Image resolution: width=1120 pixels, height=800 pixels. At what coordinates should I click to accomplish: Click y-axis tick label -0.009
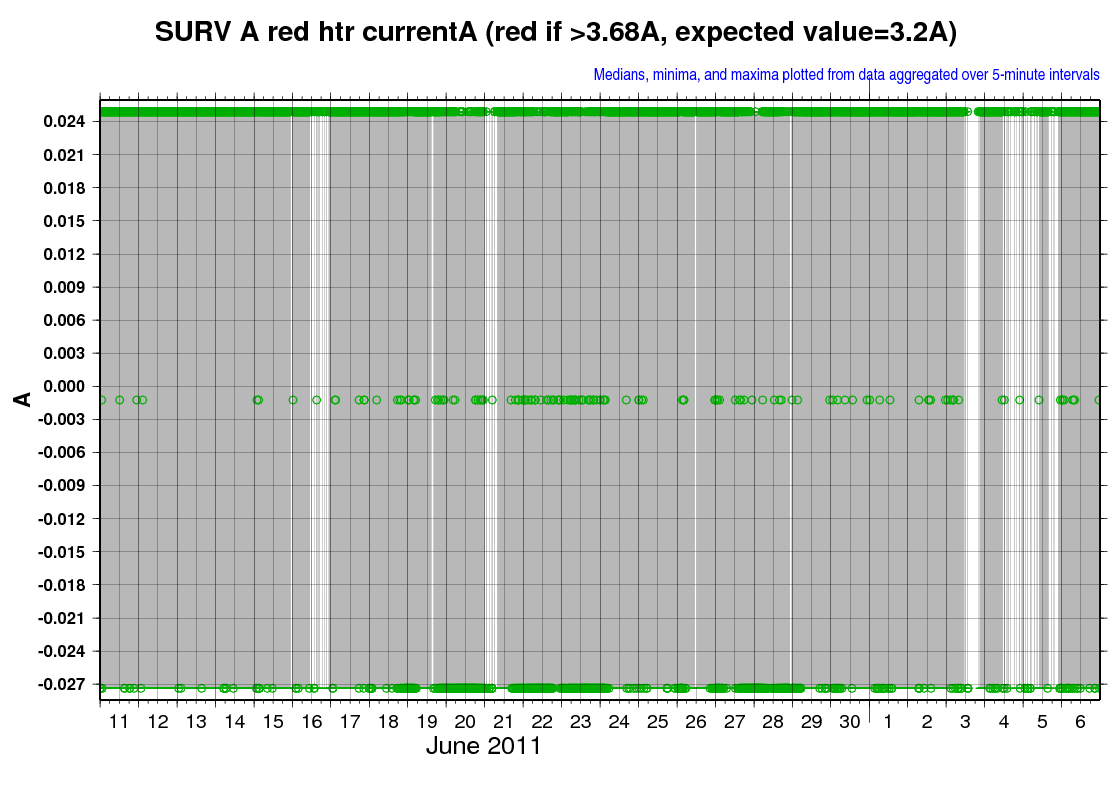61,486
